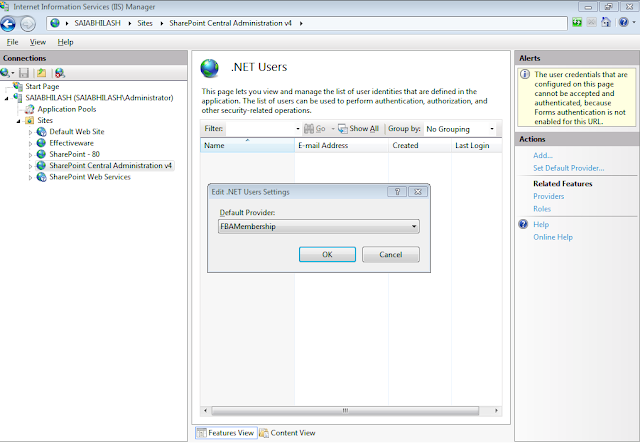
Task: Click the Effectiveware site globe icon
Action: (41, 143)
